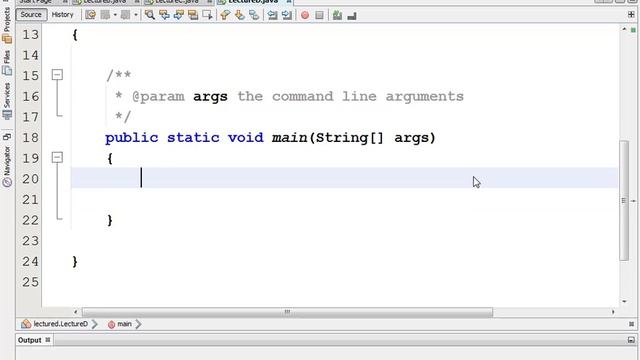Screen dimensions: 640x360
Task: Switch to the Source view
Action: [x=31, y=15]
